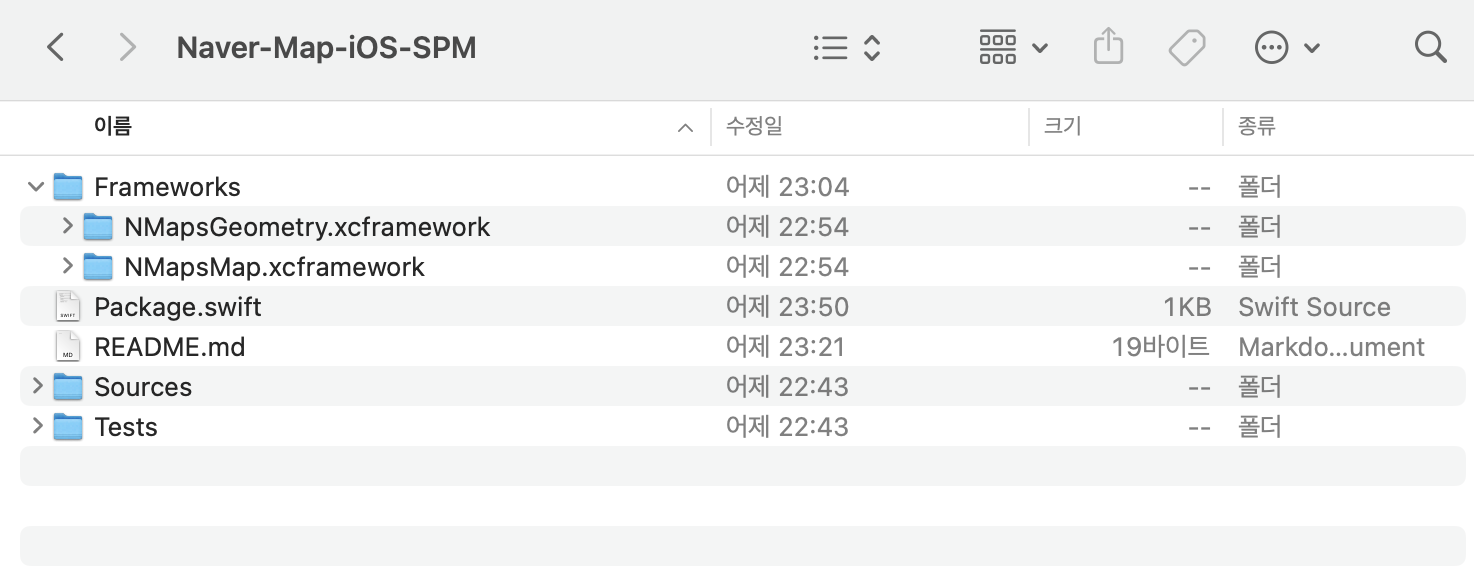Expand the Sources folder
The width and height of the screenshot is (1474, 583).
pyautogui.click(x=37, y=387)
